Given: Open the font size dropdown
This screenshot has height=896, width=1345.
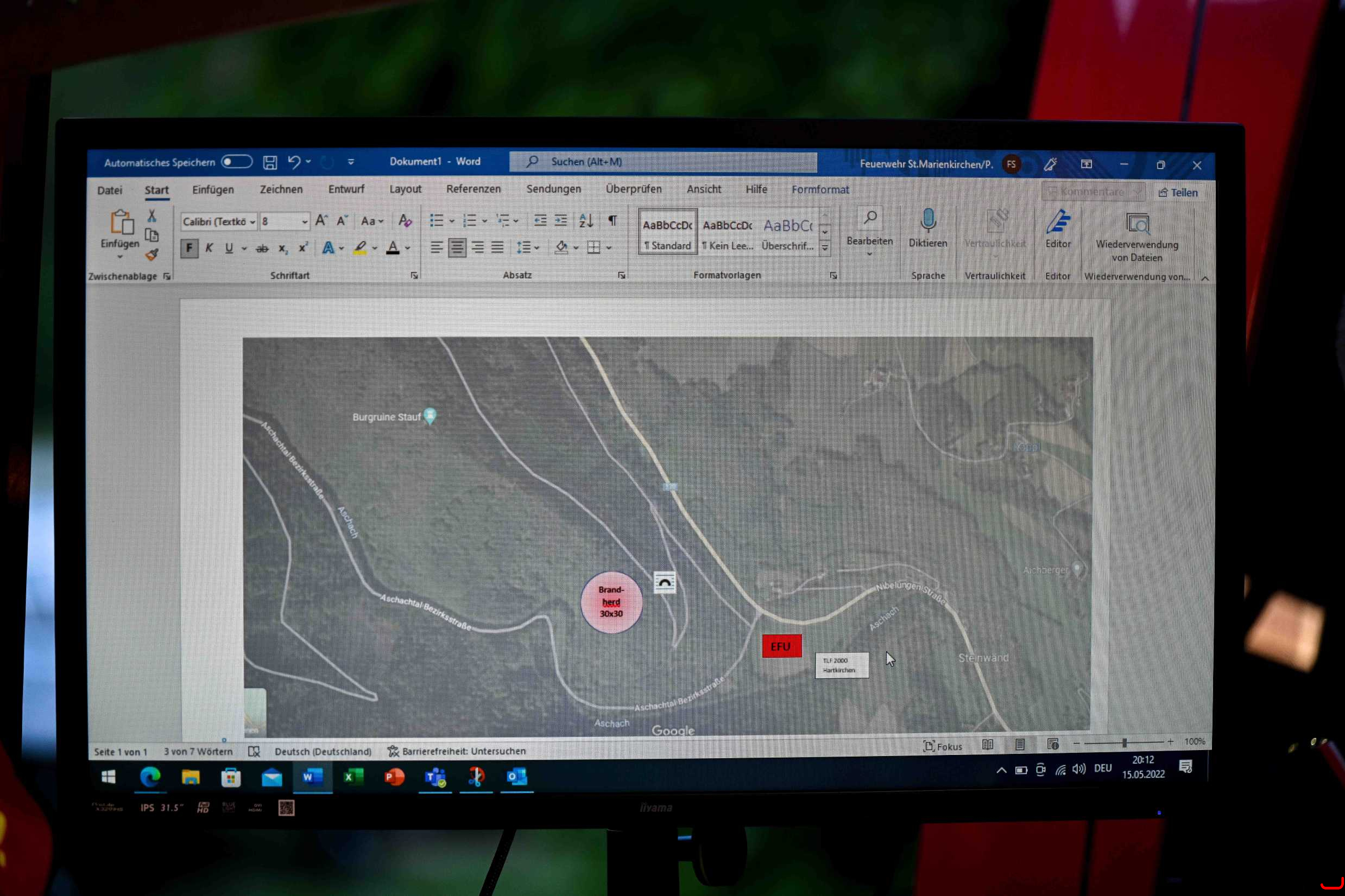Looking at the screenshot, I should [x=305, y=222].
